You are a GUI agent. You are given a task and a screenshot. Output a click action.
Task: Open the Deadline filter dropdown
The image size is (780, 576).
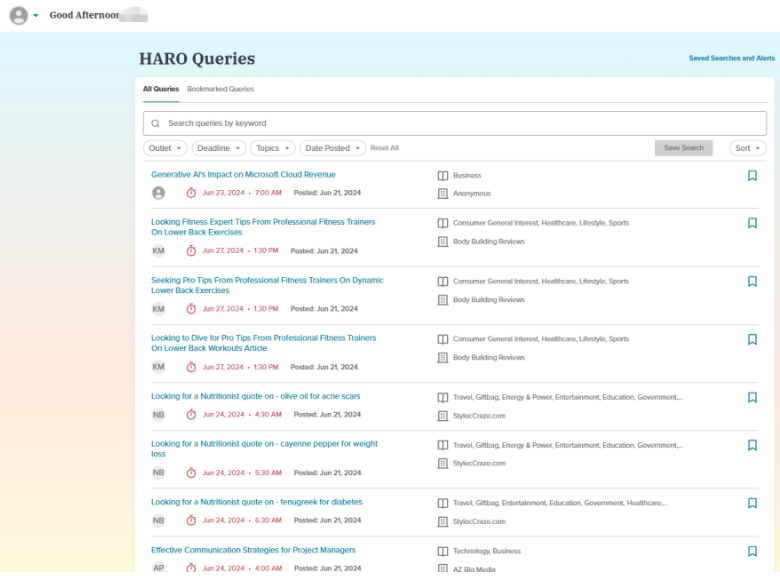[x=219, y=148]
